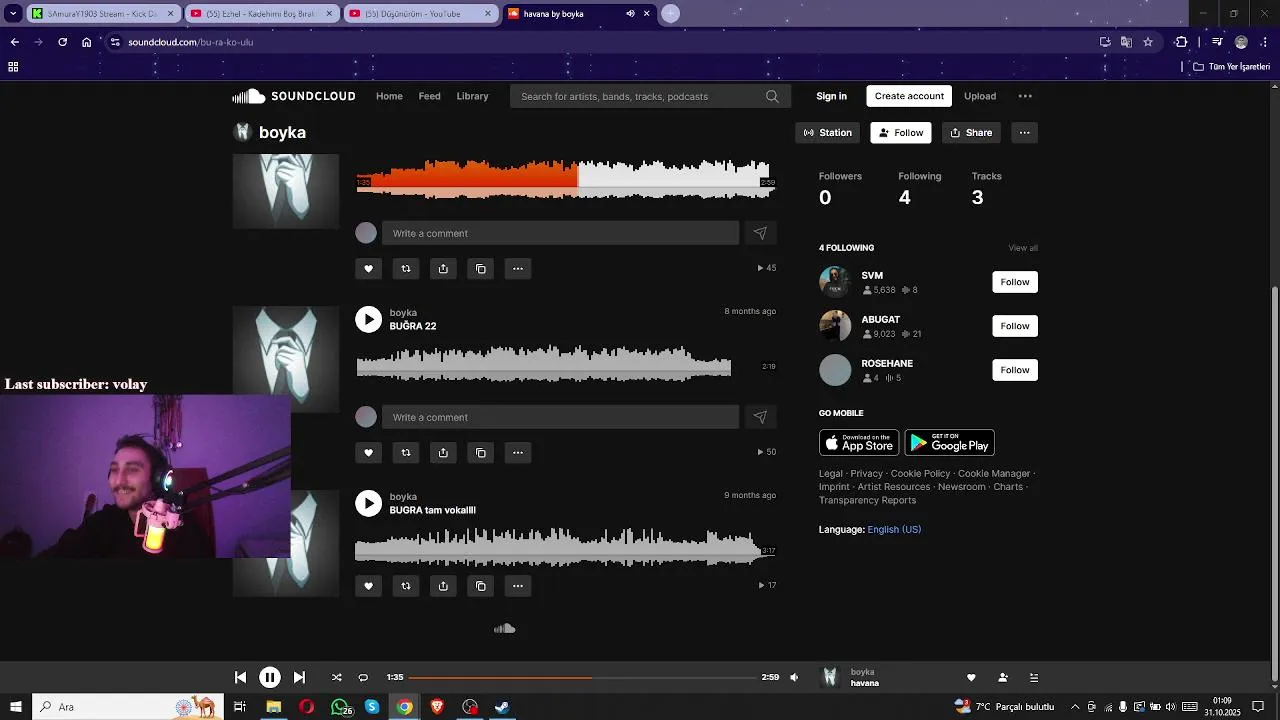Share the track with 45 plays
Screen dimensions: 1280x720
click(x=443, y=269)
